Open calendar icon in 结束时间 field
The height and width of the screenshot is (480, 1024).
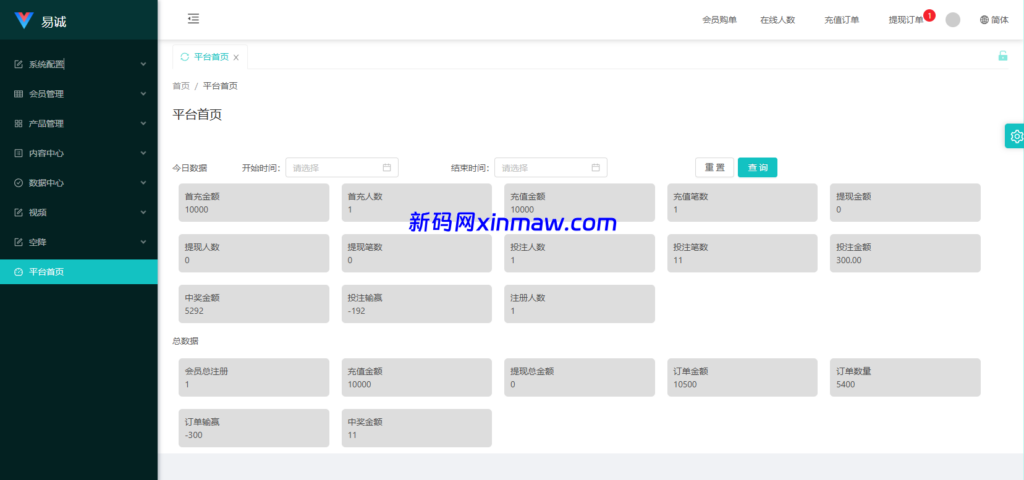point(596,167)
